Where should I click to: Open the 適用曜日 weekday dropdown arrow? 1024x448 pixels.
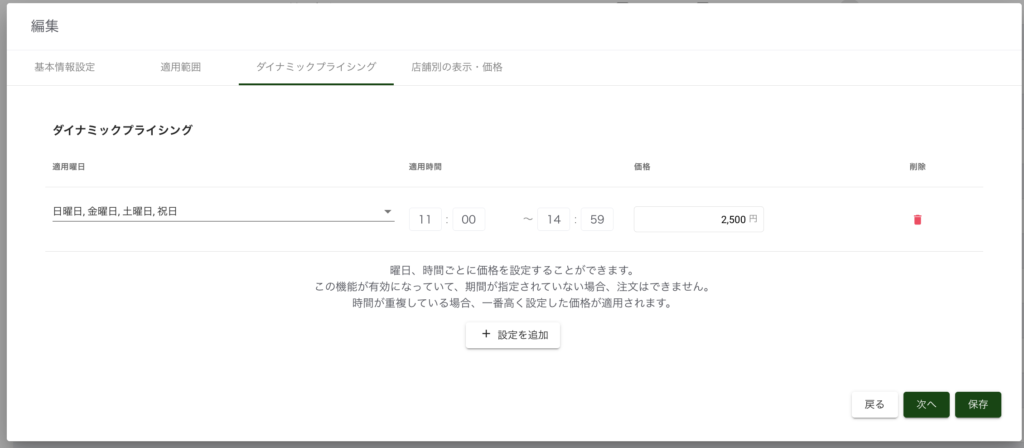(x=387, y=212)
